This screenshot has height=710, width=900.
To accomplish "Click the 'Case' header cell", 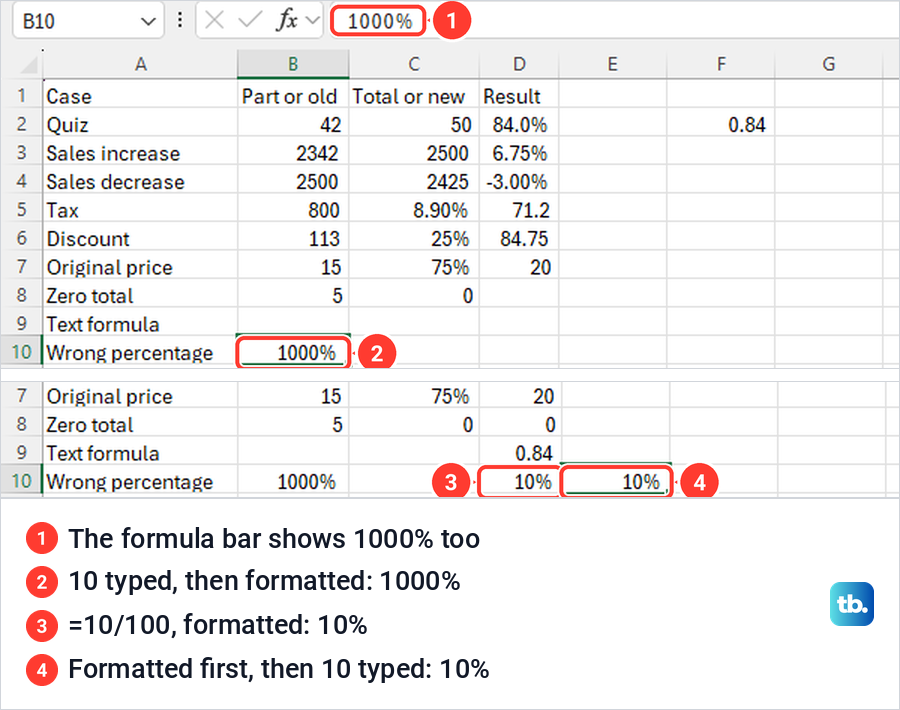I will [x=140, y=96].
